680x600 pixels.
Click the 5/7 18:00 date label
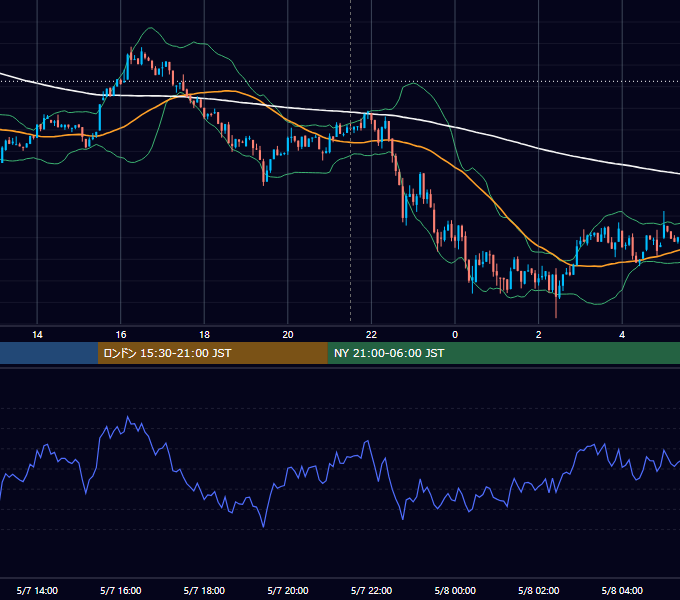[x=204, y=590]
